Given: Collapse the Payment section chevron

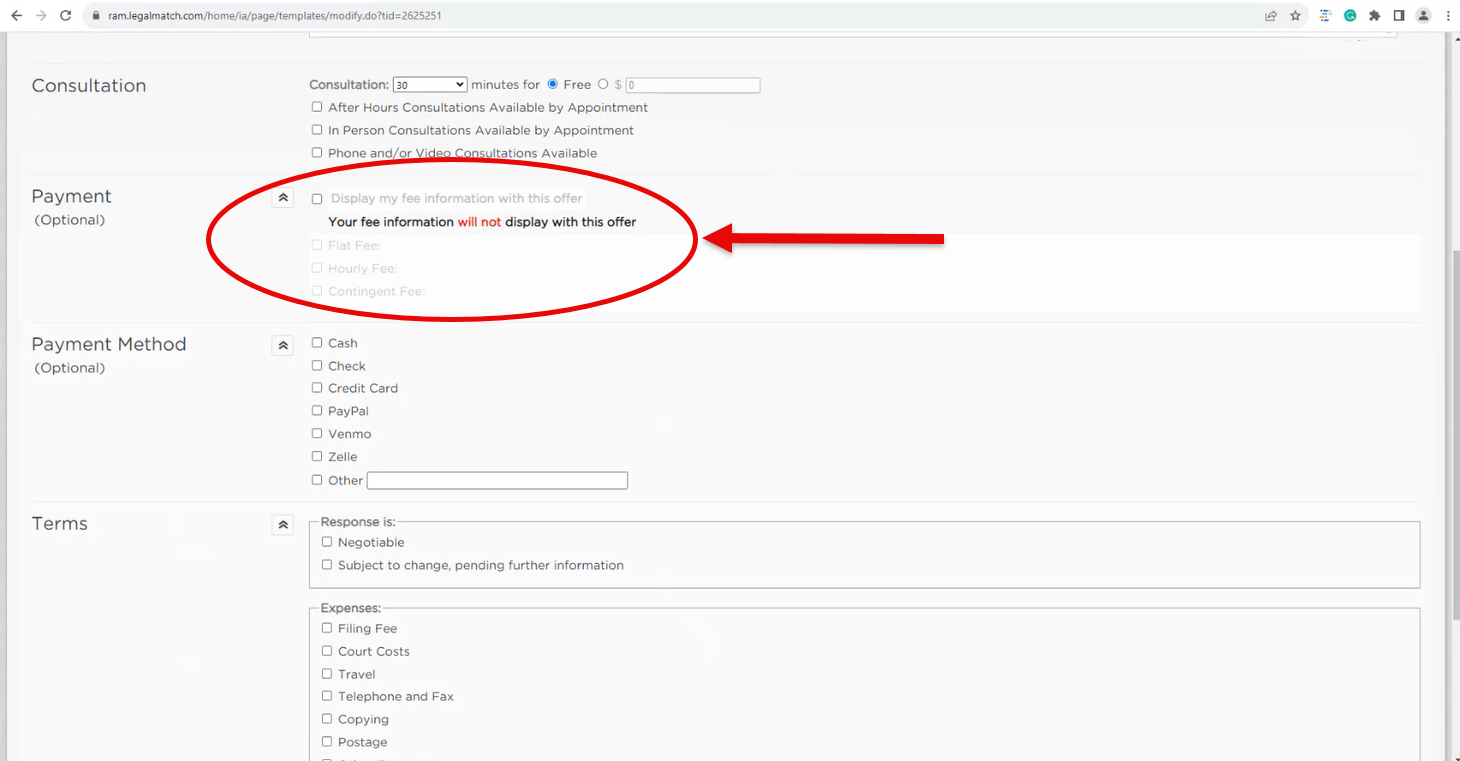Looking at the screenshot, I should point(283,198).
